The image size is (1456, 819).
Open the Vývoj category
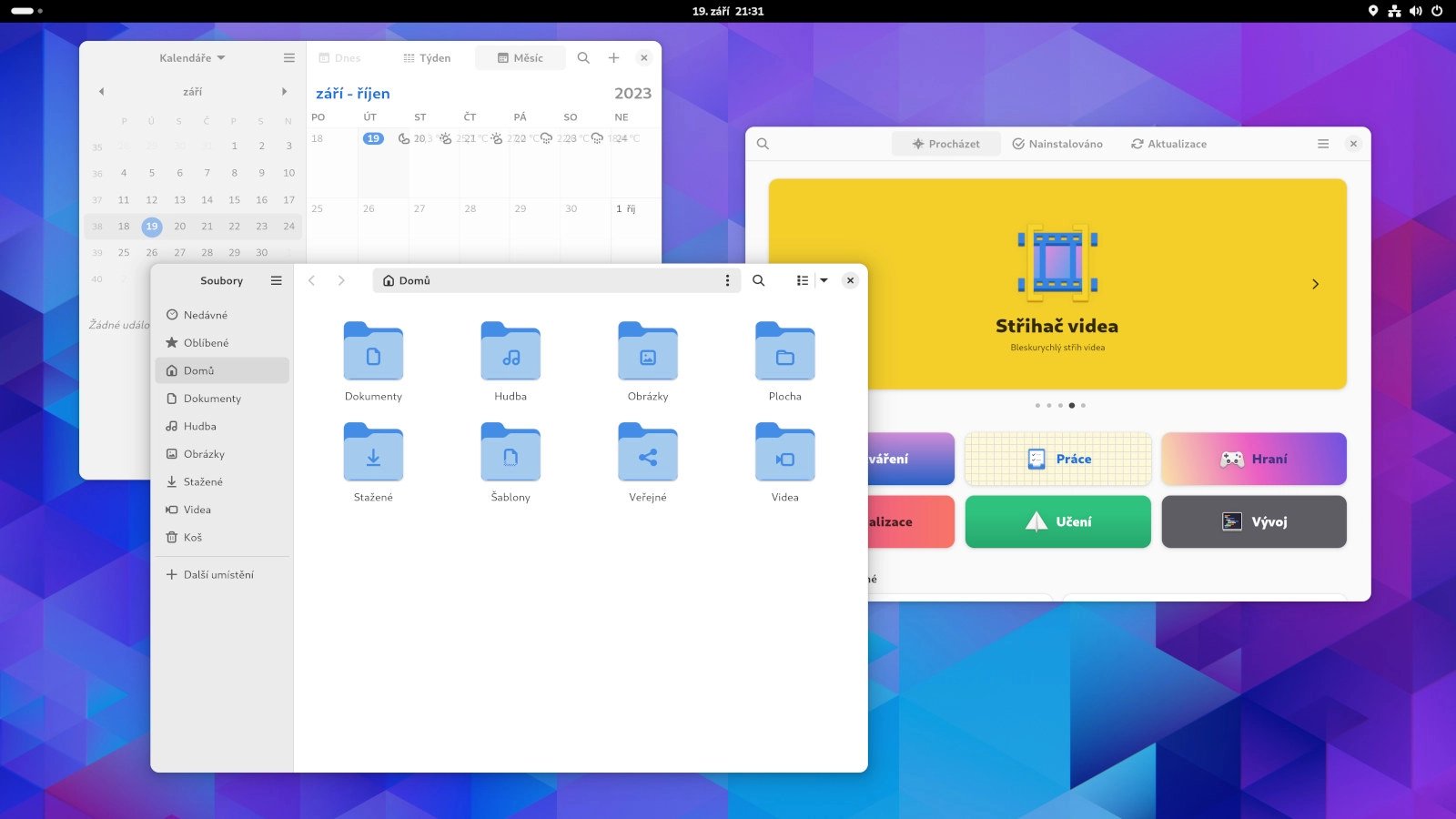(1254, 521)
